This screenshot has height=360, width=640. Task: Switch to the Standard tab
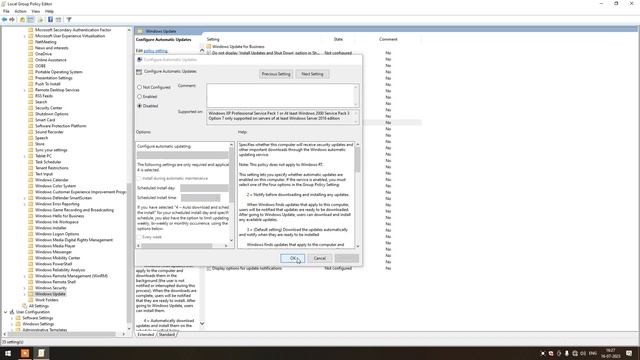click(167, 335)
